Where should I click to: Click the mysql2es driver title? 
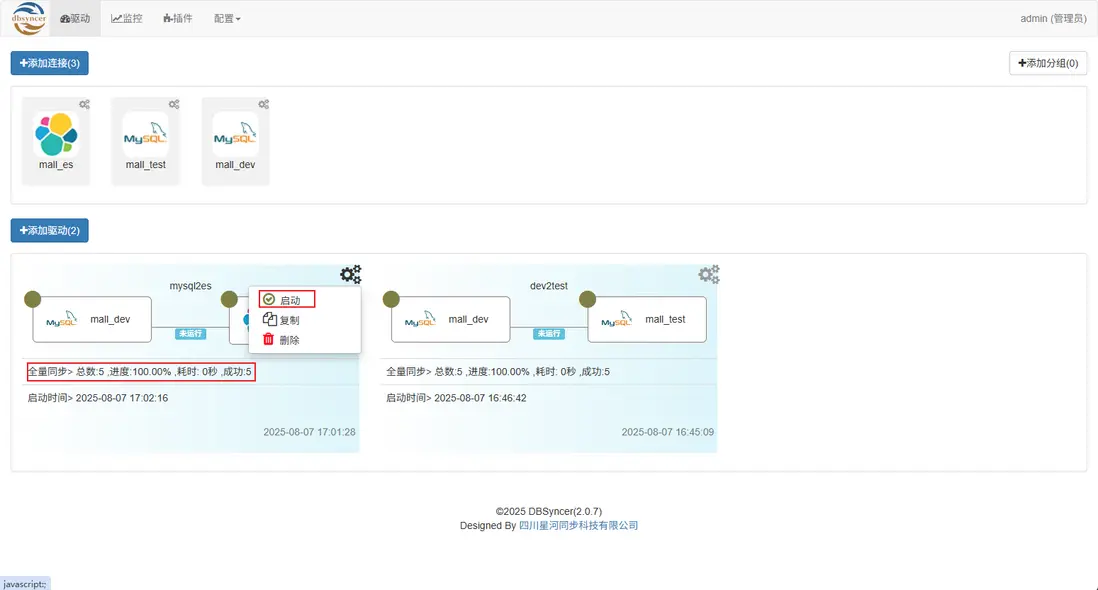coord(190,286)
